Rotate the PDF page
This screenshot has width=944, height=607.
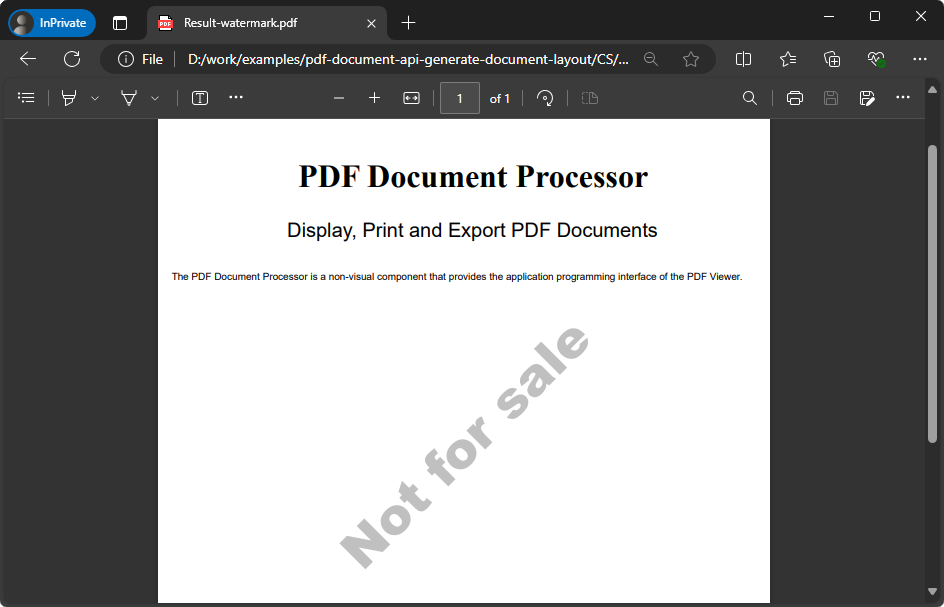tap(545, 98)
